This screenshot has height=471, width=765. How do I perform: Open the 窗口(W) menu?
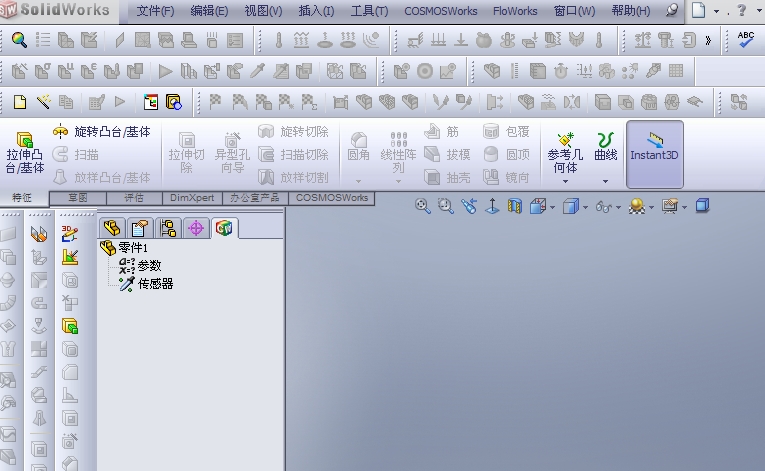pos(574,10)
